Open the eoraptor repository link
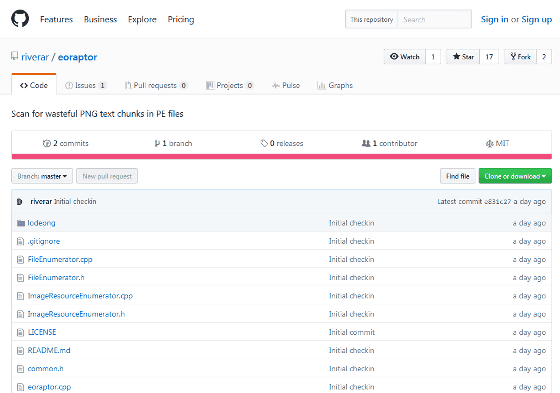560x393 pixels. [x=77, y=57]
